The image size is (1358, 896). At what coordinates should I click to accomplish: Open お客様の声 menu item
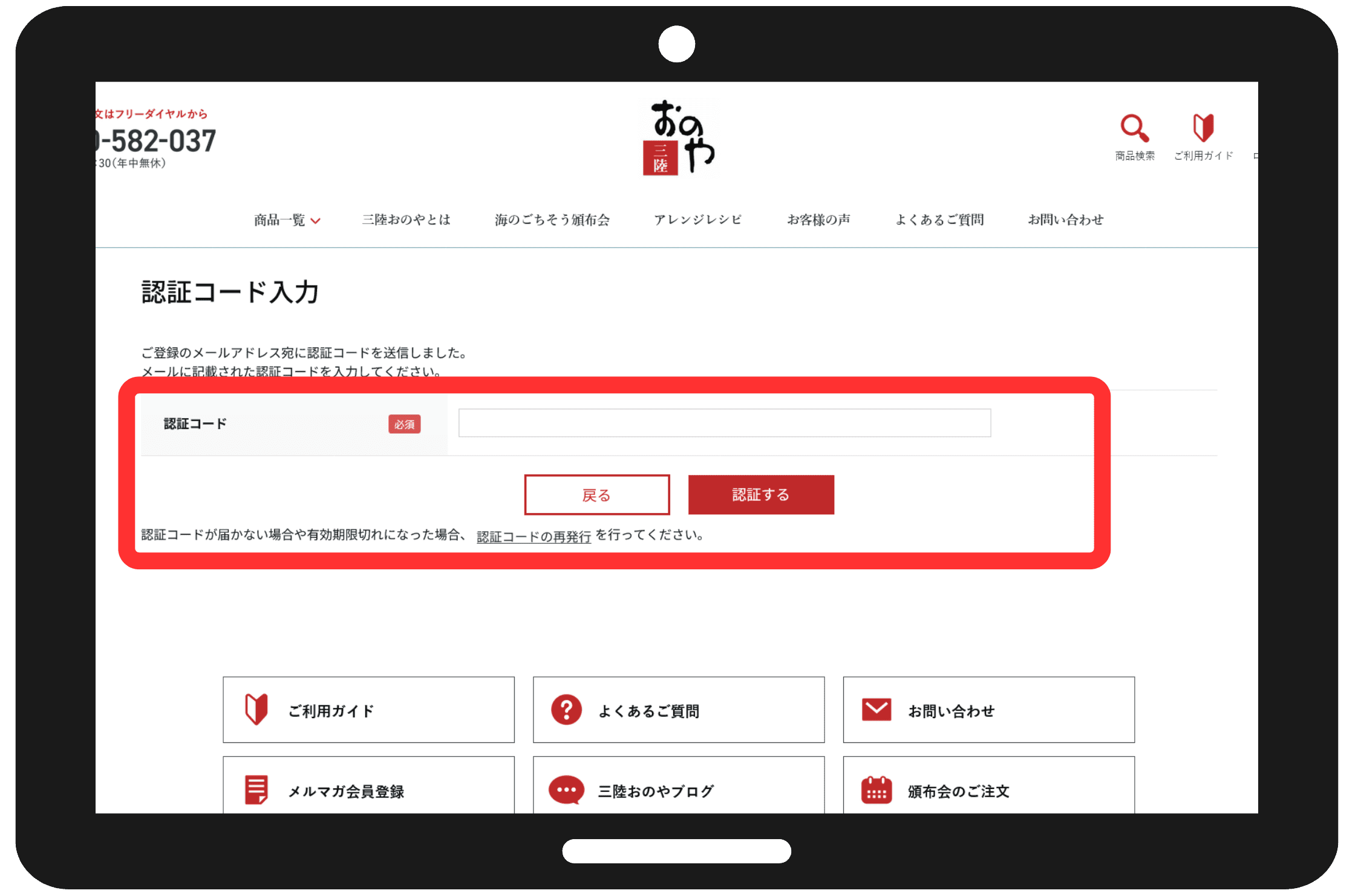pyautogui.click(x=818, y=220)
